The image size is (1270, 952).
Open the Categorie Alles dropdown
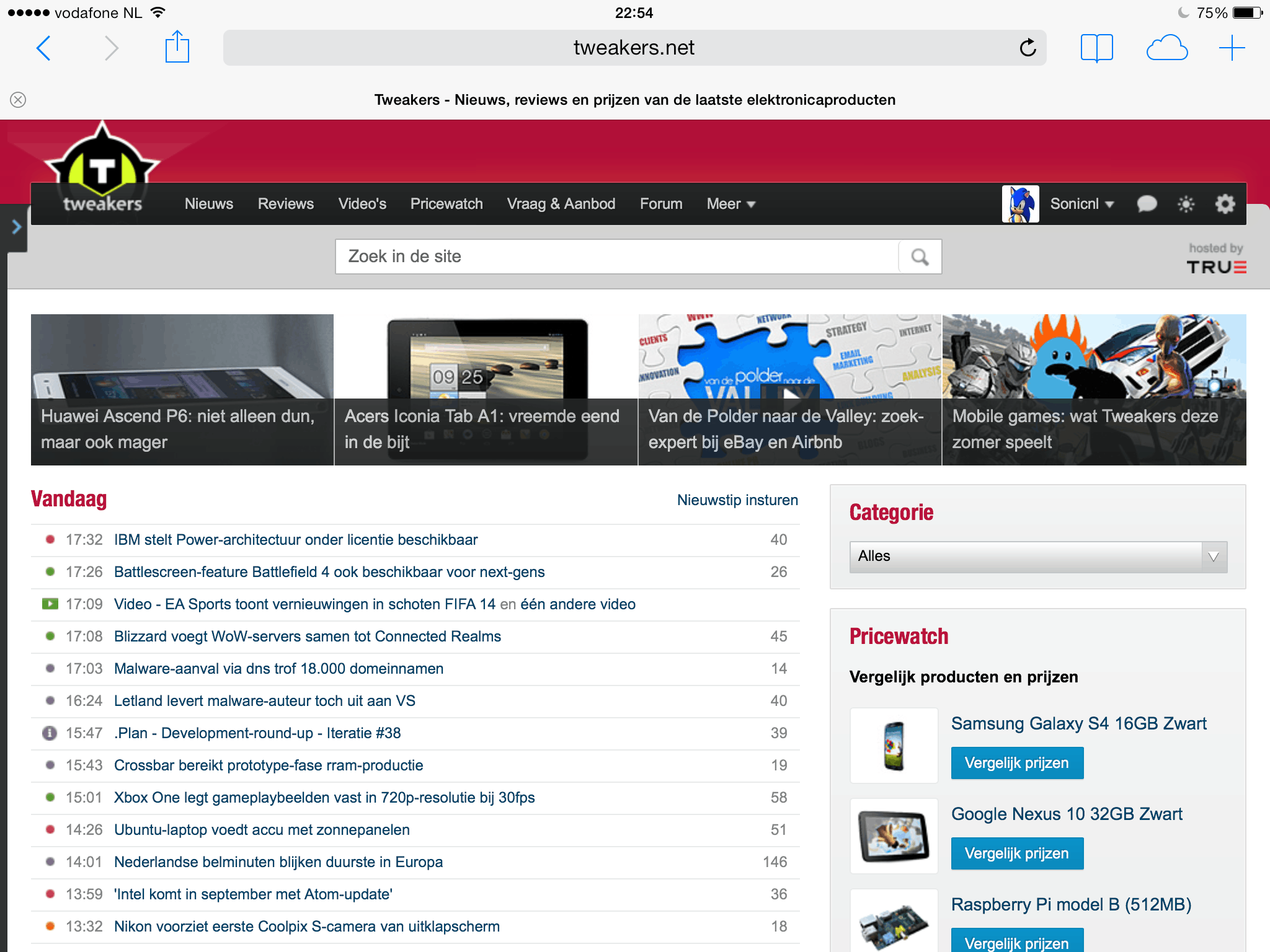(x=1037, y=557)
